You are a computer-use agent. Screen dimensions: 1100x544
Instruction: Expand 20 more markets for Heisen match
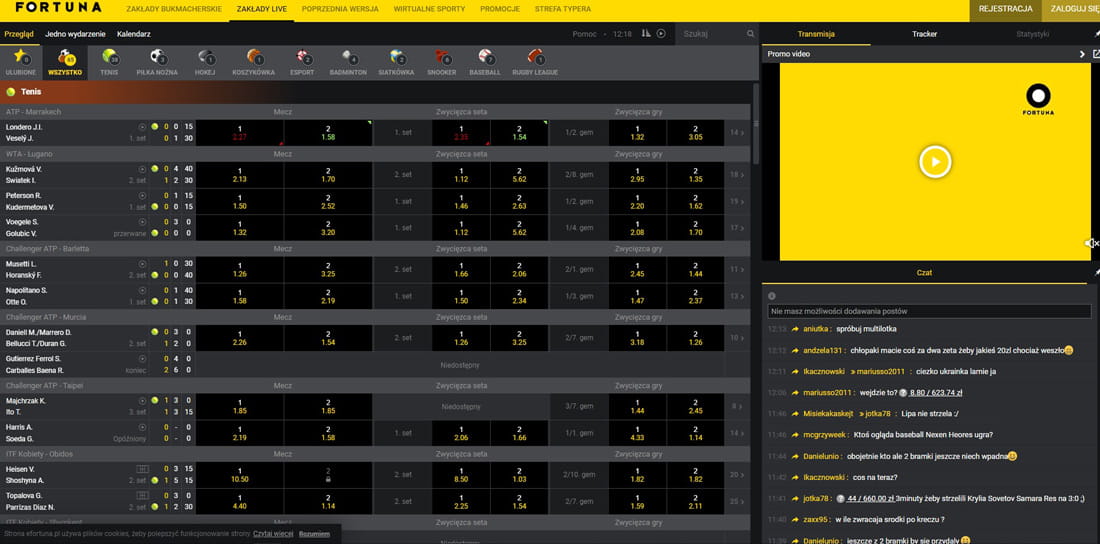coord(737,475)
